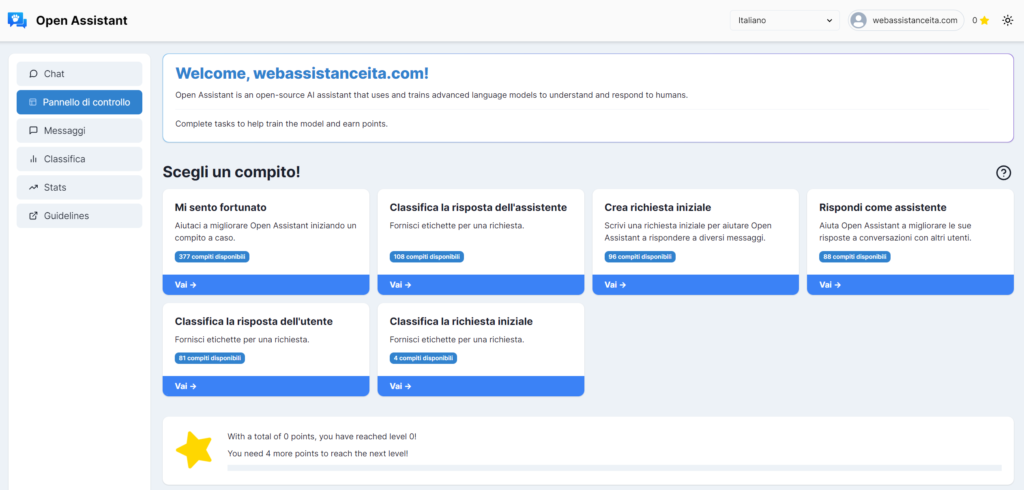
Task: Click Vai on Mi sento fortunato card
Action: click(266, 285)
